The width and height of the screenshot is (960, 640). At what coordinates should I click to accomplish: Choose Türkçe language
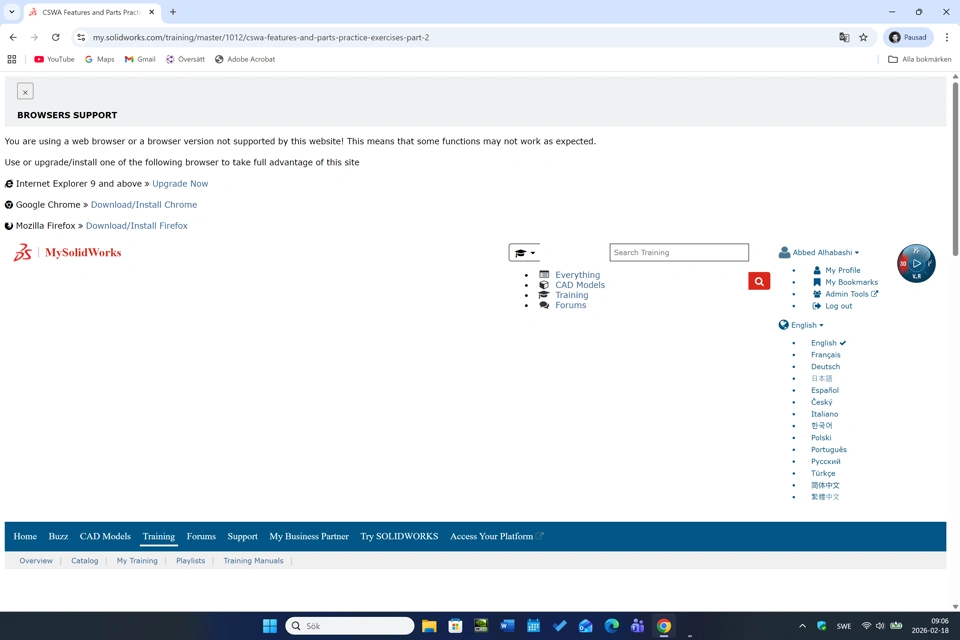pos(823,473)
